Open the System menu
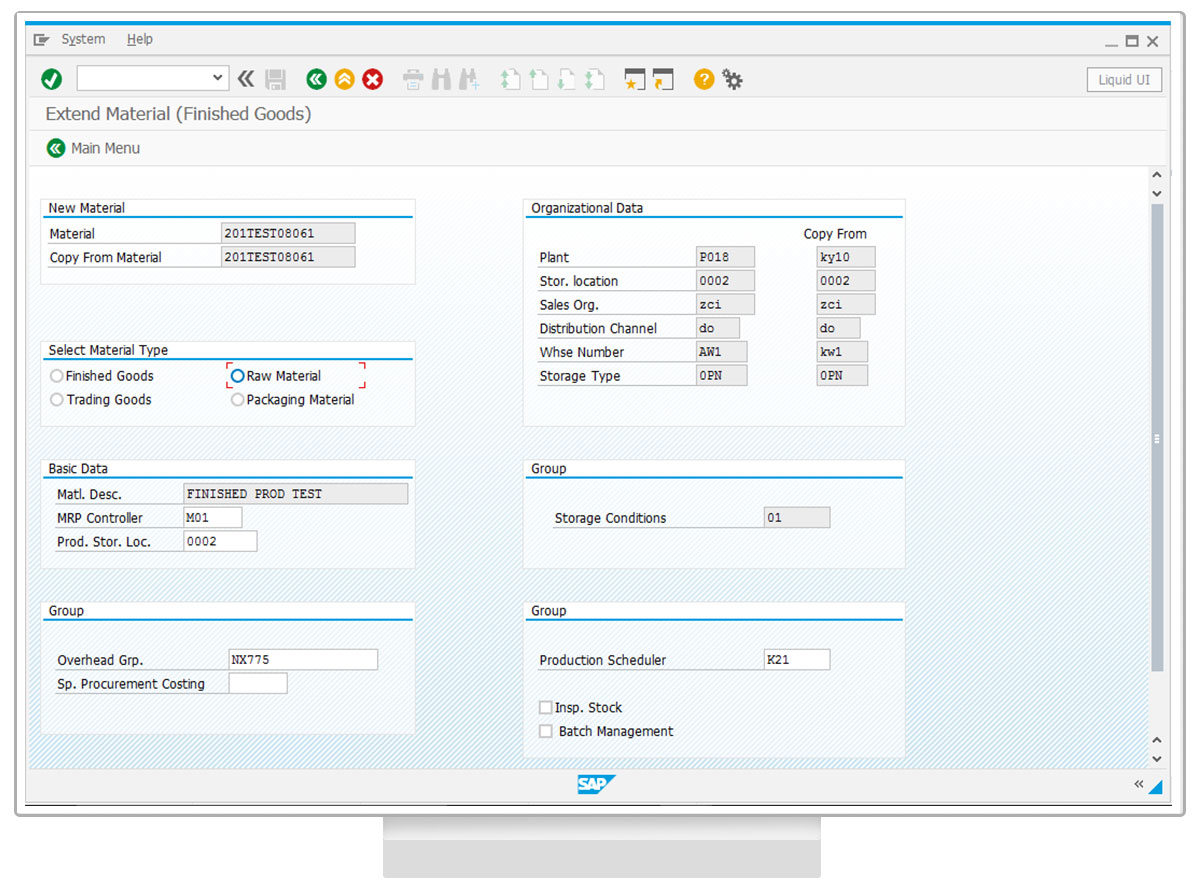 coord(83,39)
